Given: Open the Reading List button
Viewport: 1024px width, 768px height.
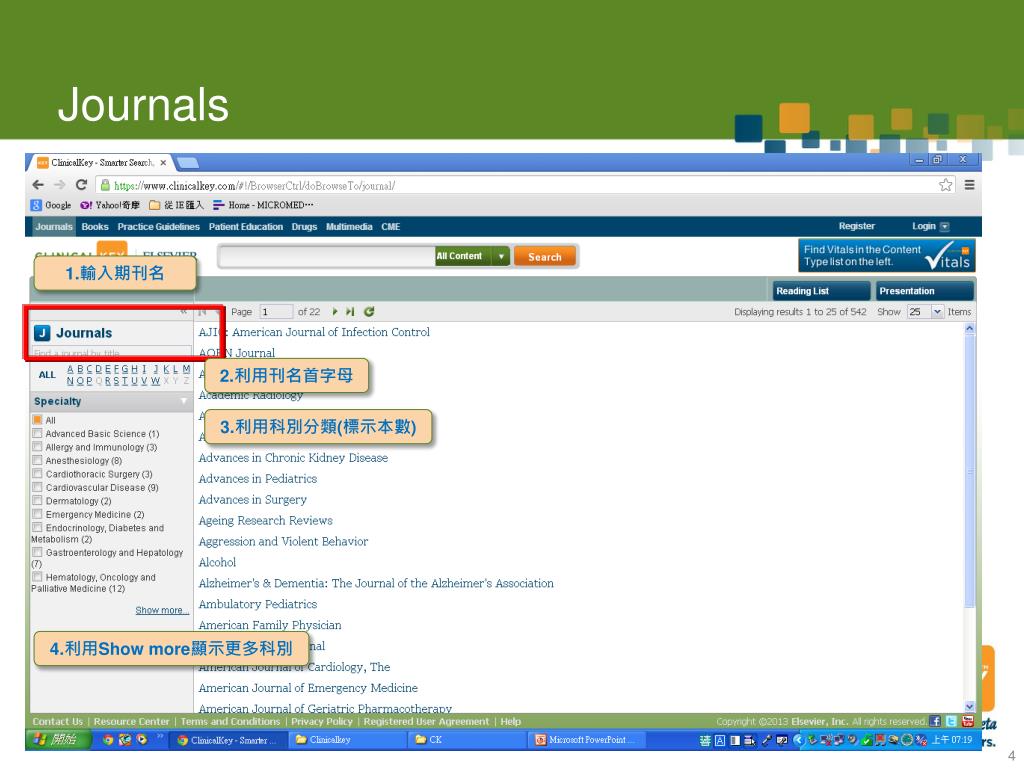Looking at the screenshot, I should tap(821, 291).
